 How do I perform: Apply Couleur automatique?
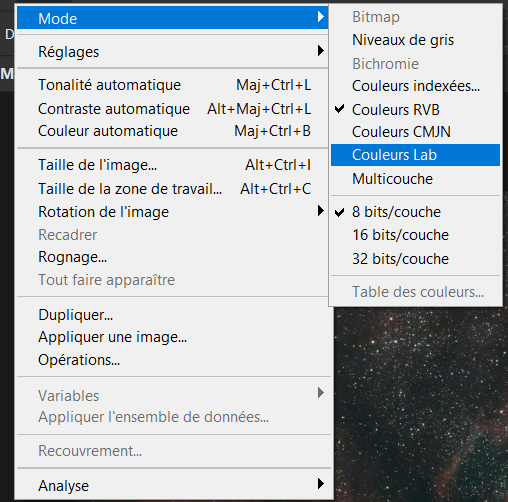click(172, 131)
